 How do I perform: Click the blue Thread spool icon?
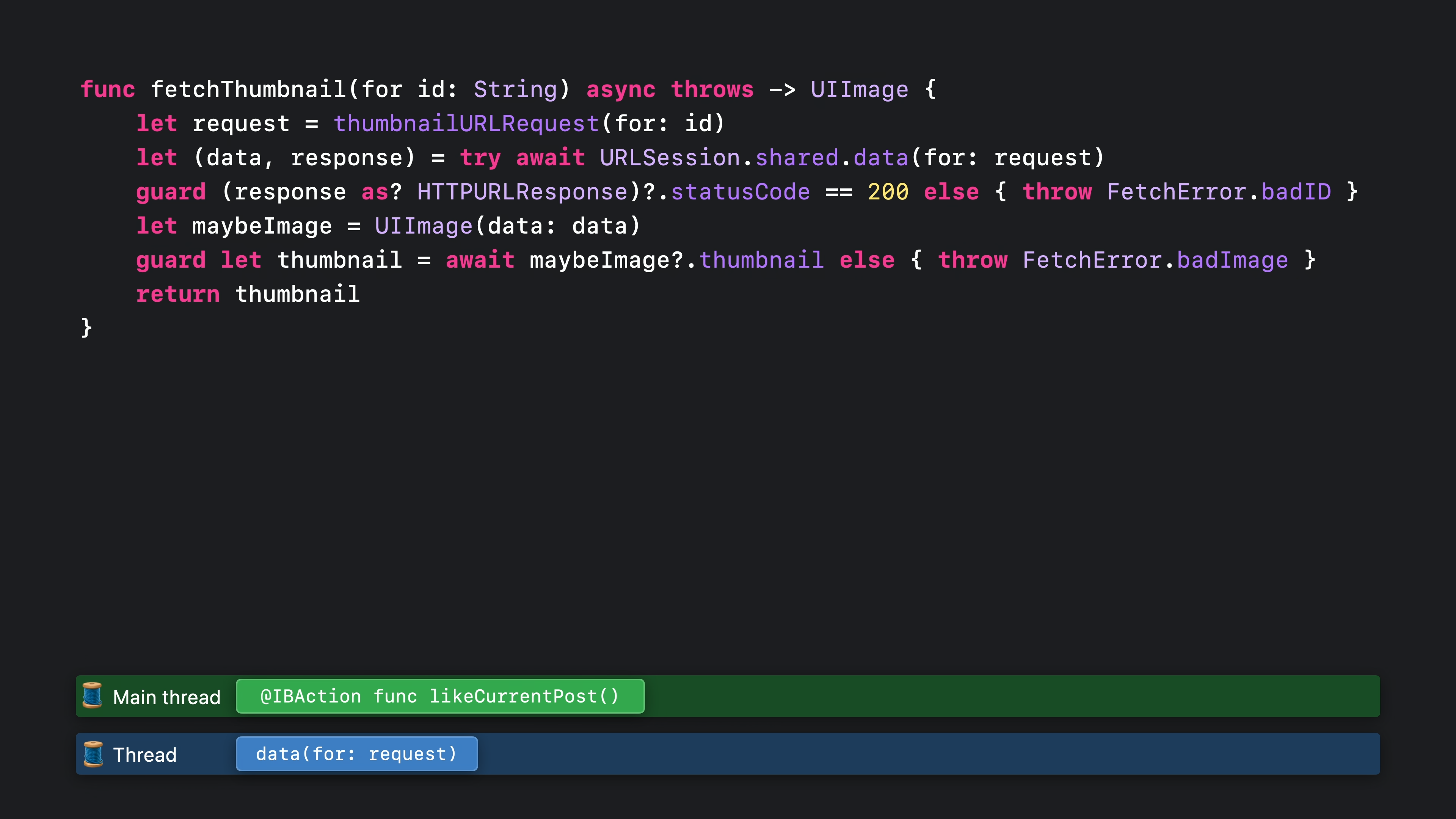coord(93,754)
